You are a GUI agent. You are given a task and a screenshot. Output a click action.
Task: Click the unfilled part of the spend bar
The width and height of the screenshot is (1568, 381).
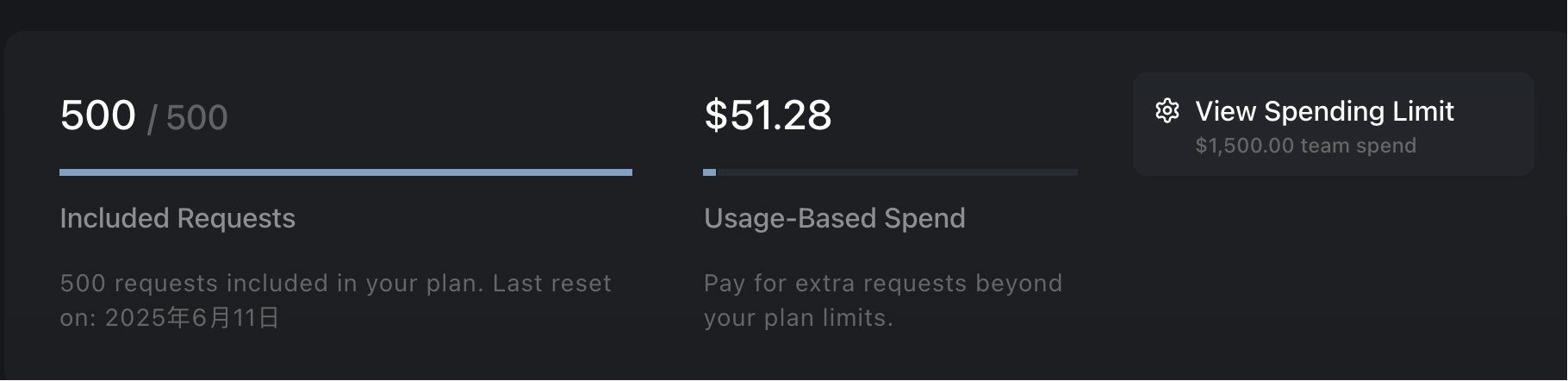[897, 172]
